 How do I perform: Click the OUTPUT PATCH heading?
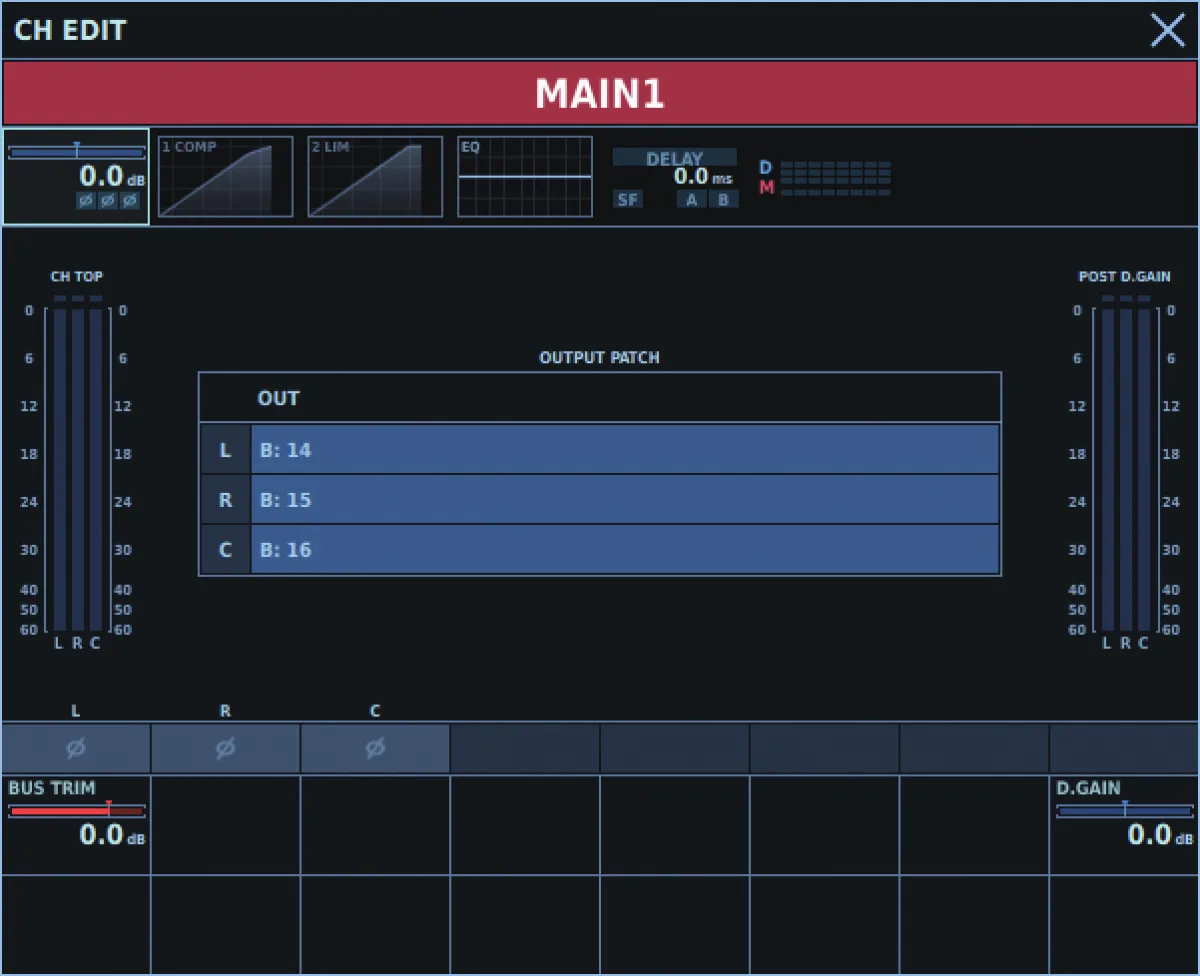coord(599,357)
